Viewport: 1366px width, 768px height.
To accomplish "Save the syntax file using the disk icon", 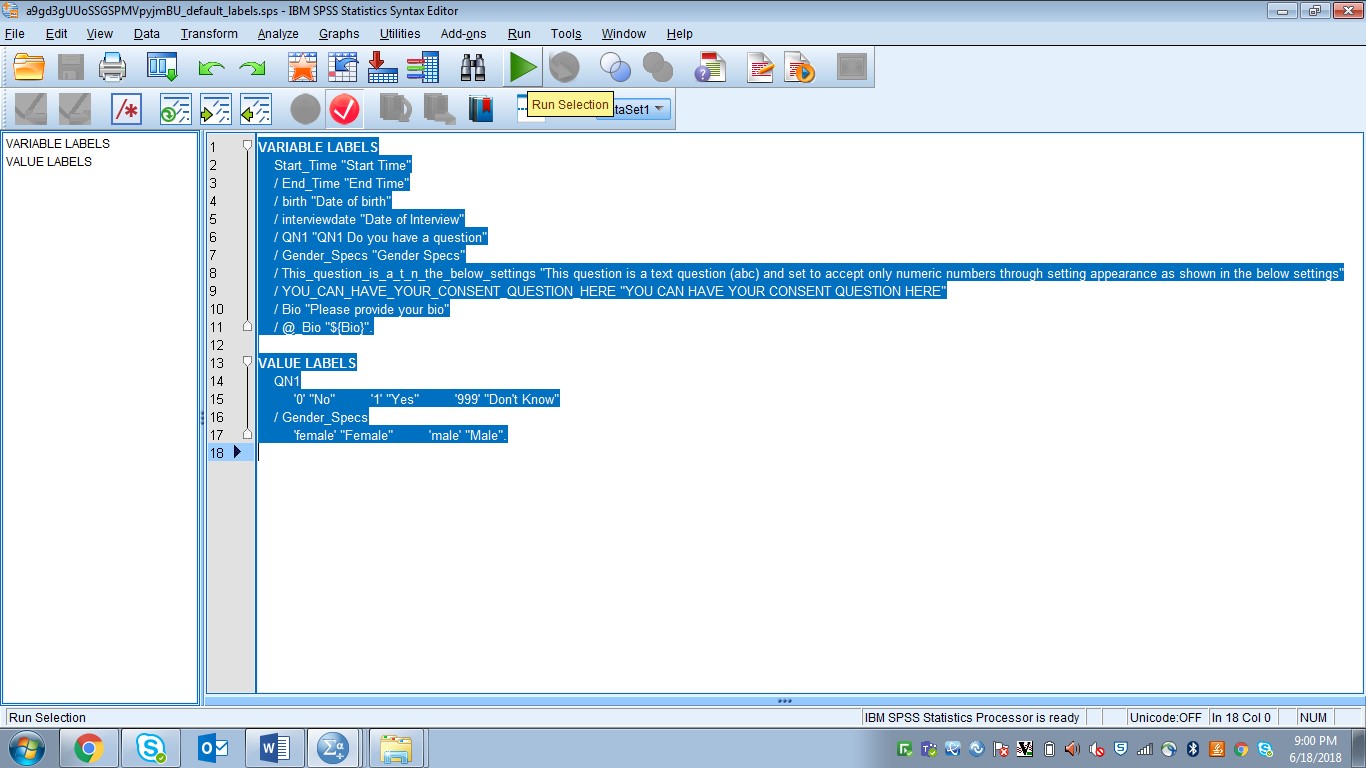I will (71, 67).
